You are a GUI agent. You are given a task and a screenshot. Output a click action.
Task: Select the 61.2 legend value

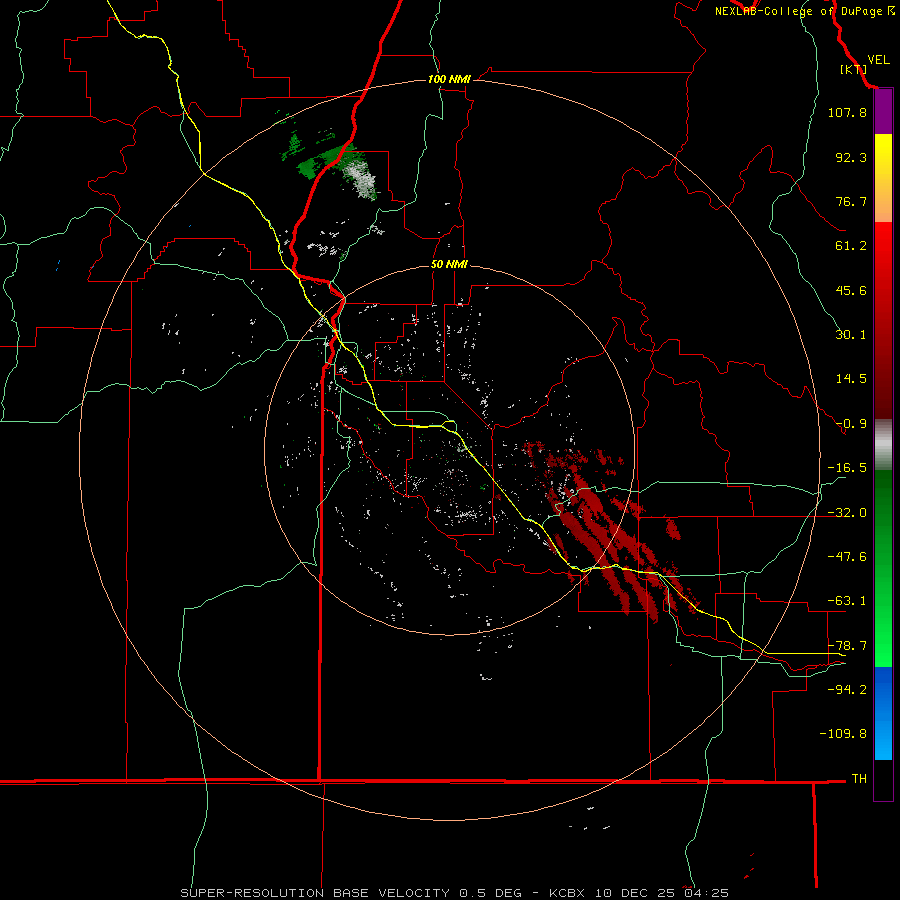pyautogui.click(x=851, y=246)
